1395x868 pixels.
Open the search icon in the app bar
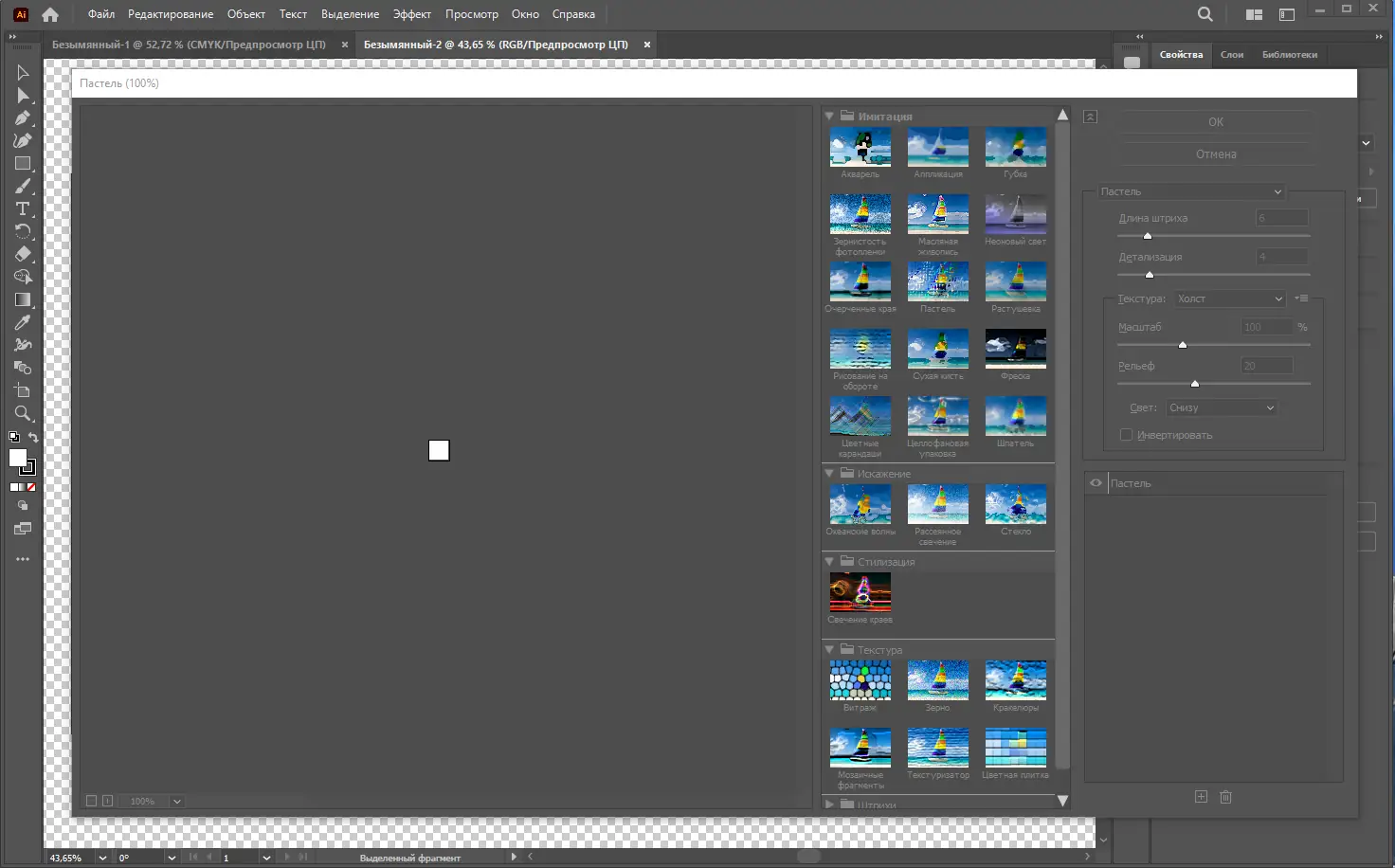pyautogui.click(x=1205, y=14)
